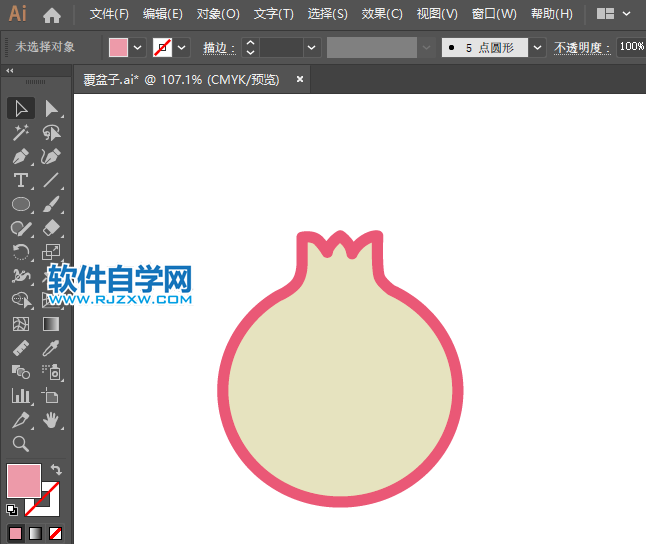Switch to the 覆盆子.ai document tab
This screenshot has height=544, width=646.
click(181, 80)
